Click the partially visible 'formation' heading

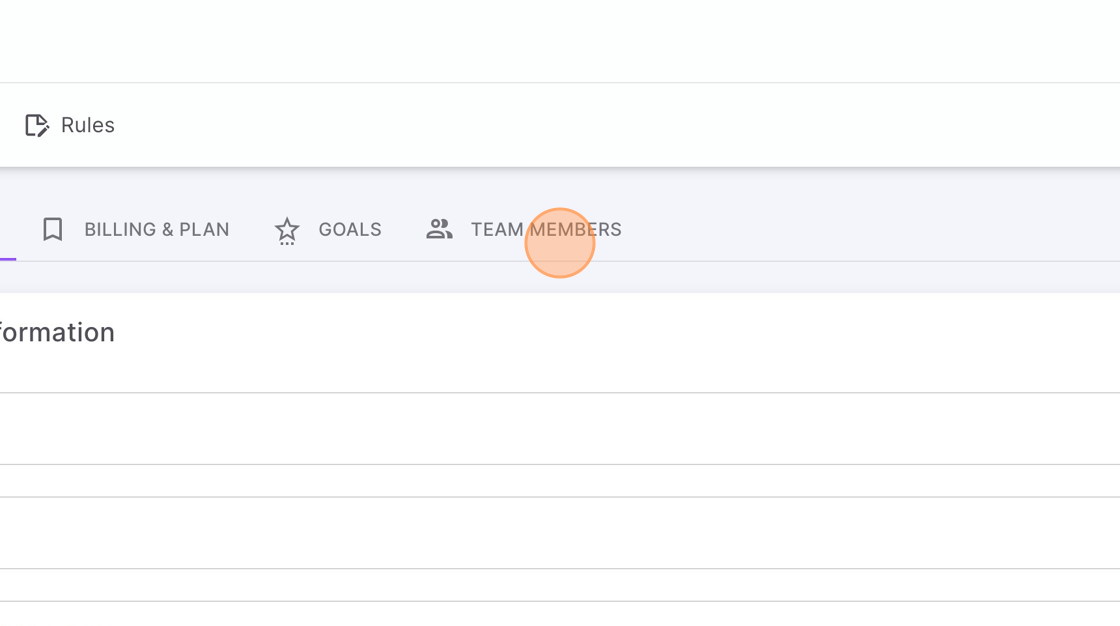(x=57, y=332)
